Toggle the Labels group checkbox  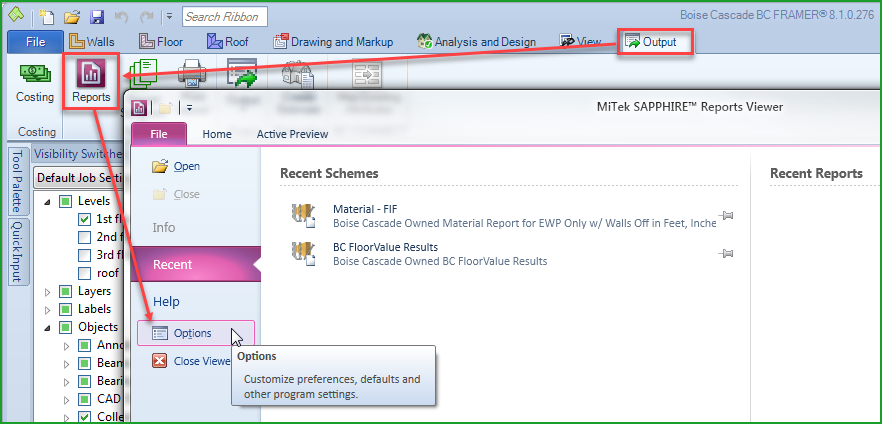click(x=65, y=309)
